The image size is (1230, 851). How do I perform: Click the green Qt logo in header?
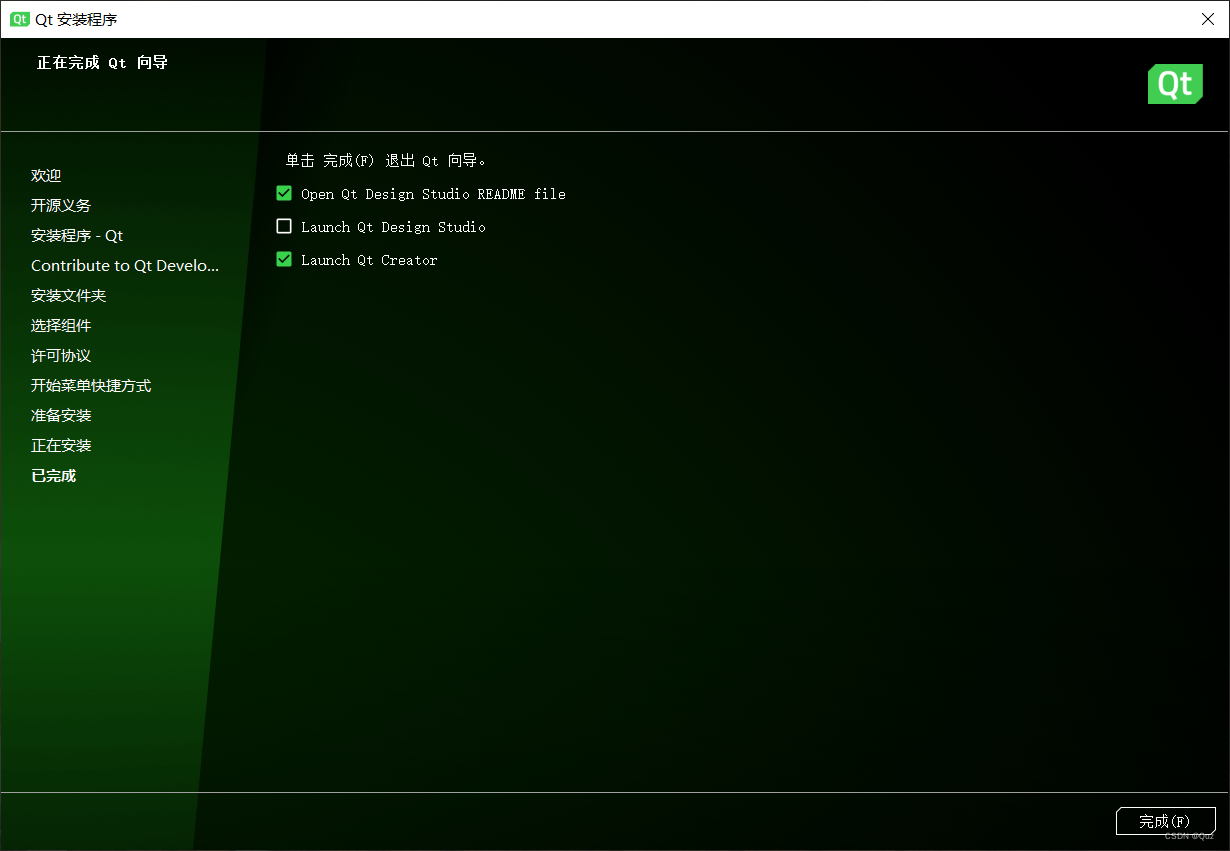coord(1175,84)
